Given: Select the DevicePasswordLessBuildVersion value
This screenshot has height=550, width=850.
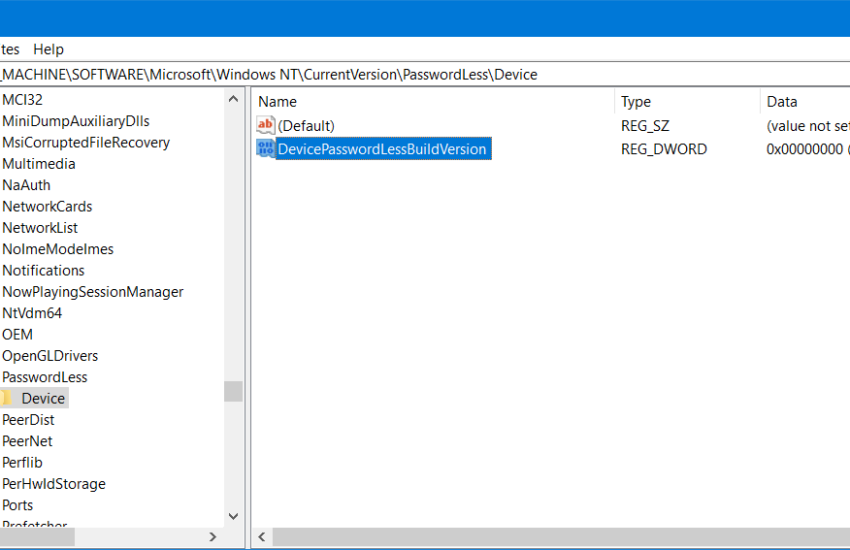Looking at the screenshot, I should pyautogui.click(x=382, y=149).
